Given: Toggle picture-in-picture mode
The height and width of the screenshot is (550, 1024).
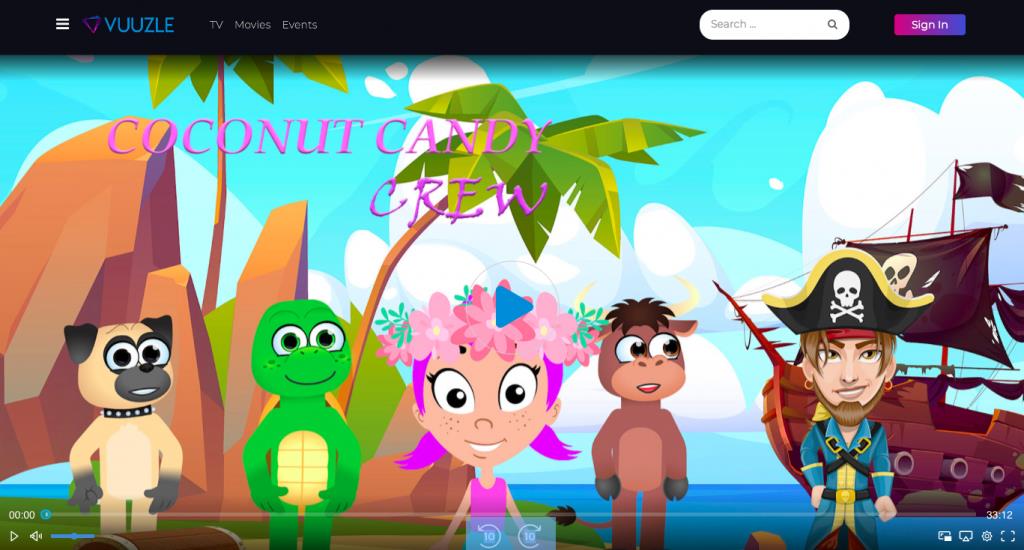Looking at the screenshot, I should point(945,536).
